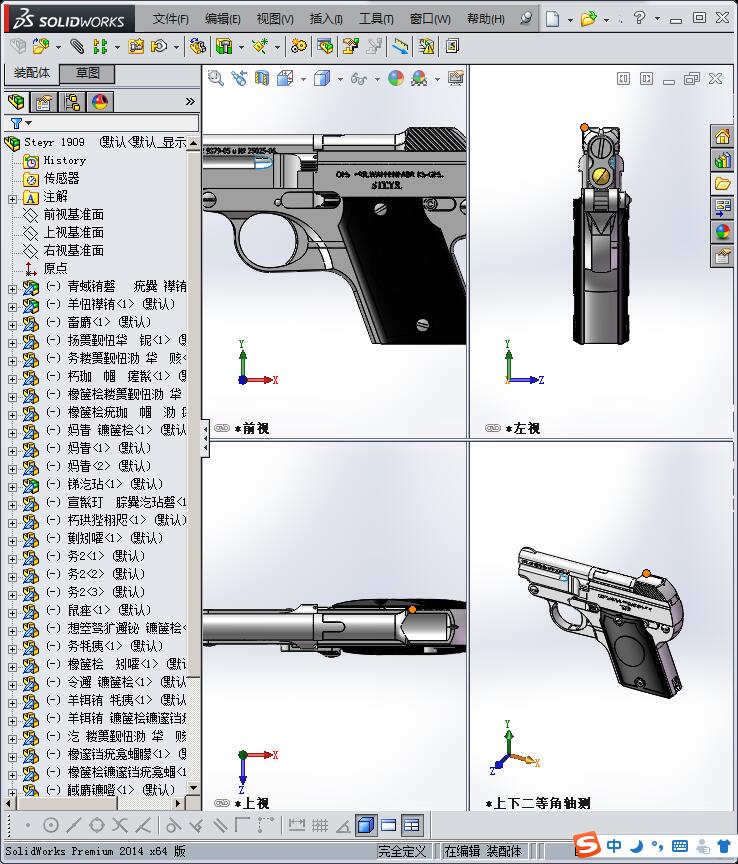
Task: Open the File Explorer task pane icon
Action: tap(723, 184)
